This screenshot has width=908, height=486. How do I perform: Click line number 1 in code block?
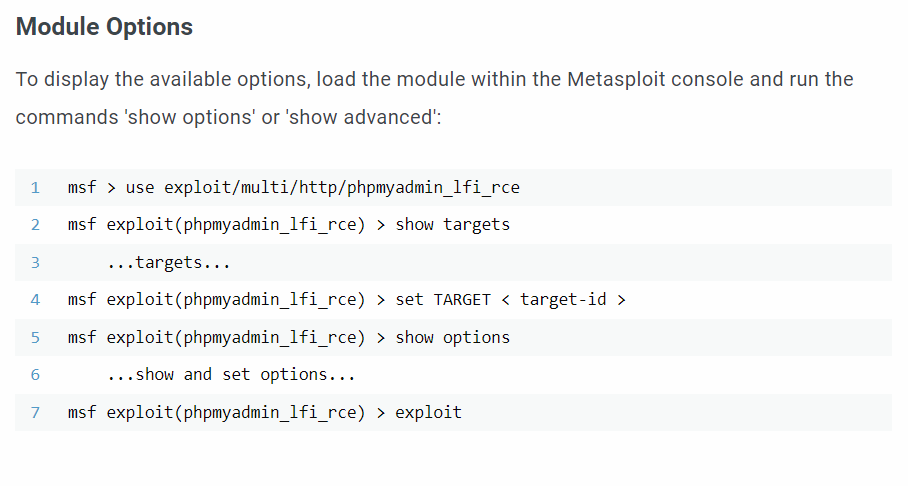point(35,188)
